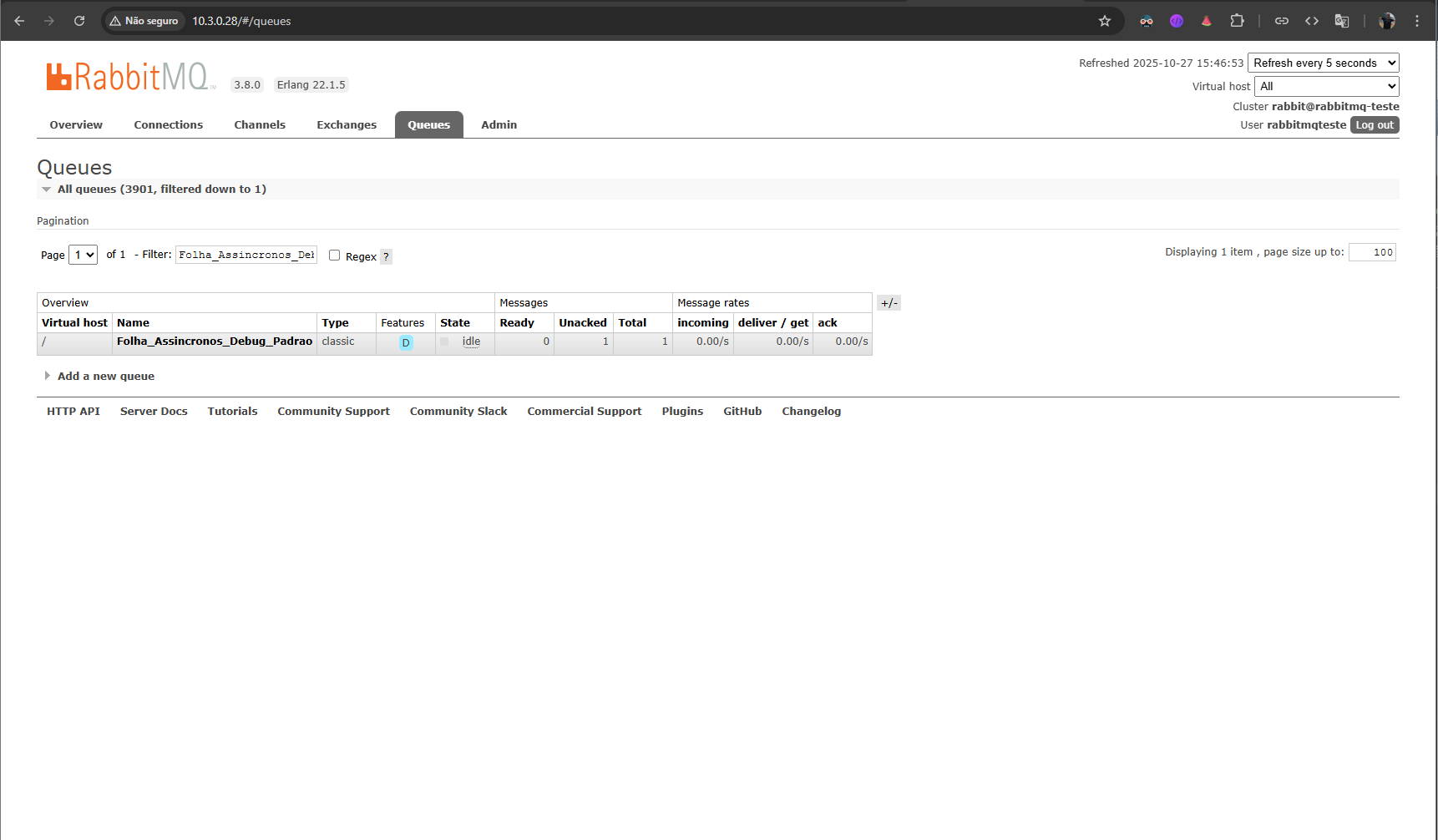
Task: Open the Community Slack link
Action: pyautogui.click(x=458, y=412)
